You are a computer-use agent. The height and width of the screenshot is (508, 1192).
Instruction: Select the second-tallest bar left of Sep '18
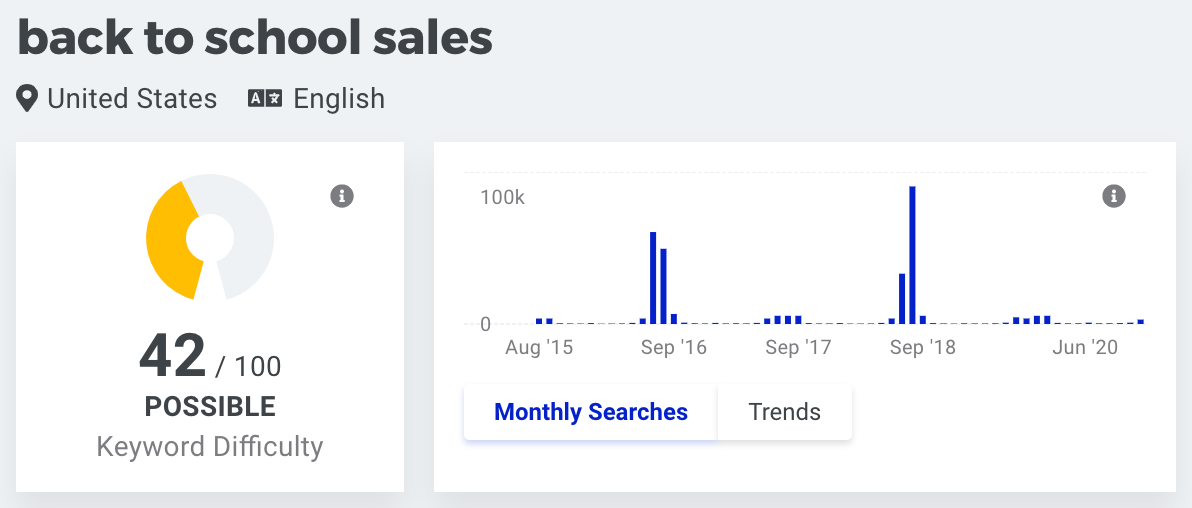pyautogui.click(x=902, y=299)
